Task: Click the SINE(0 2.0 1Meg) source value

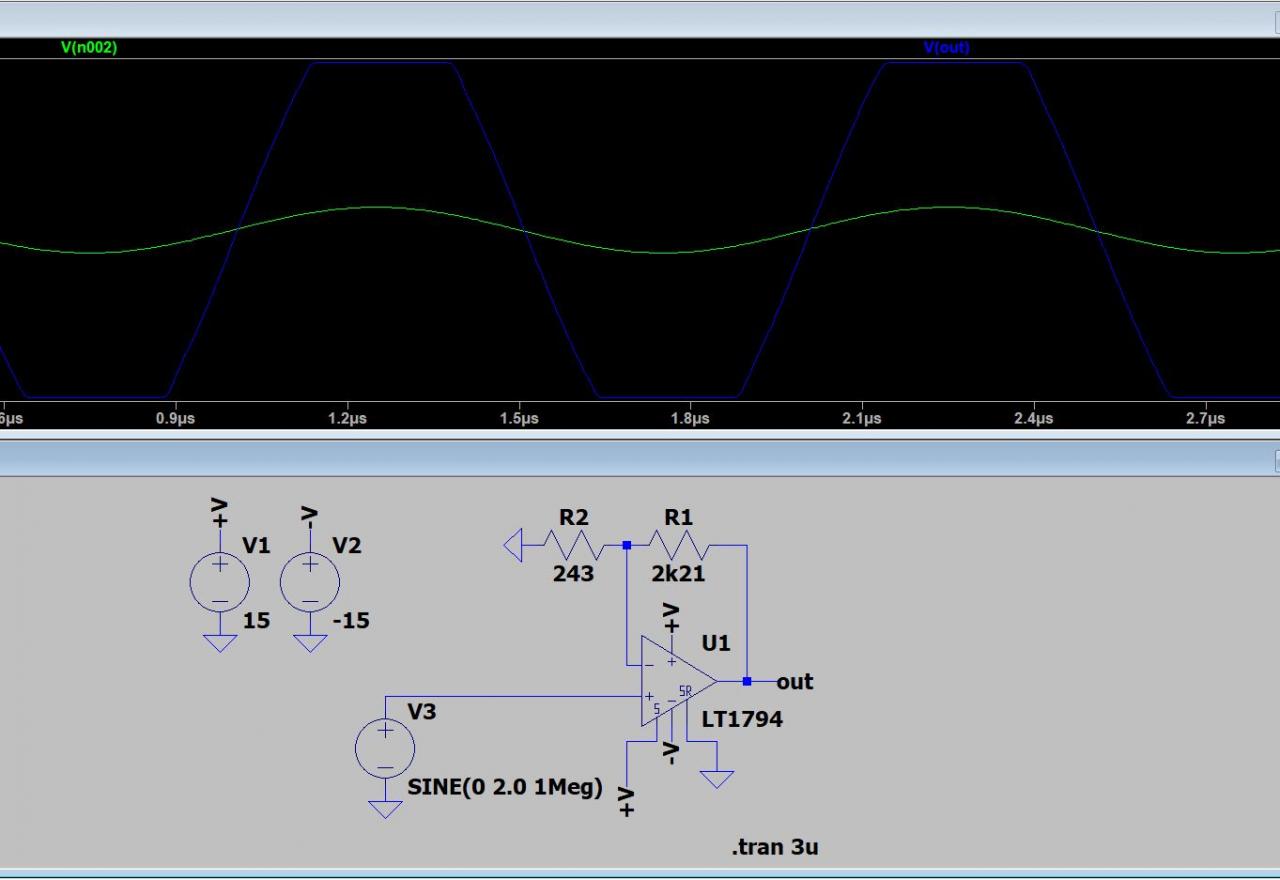Action: pyautogui.click(x=505, y=787)
